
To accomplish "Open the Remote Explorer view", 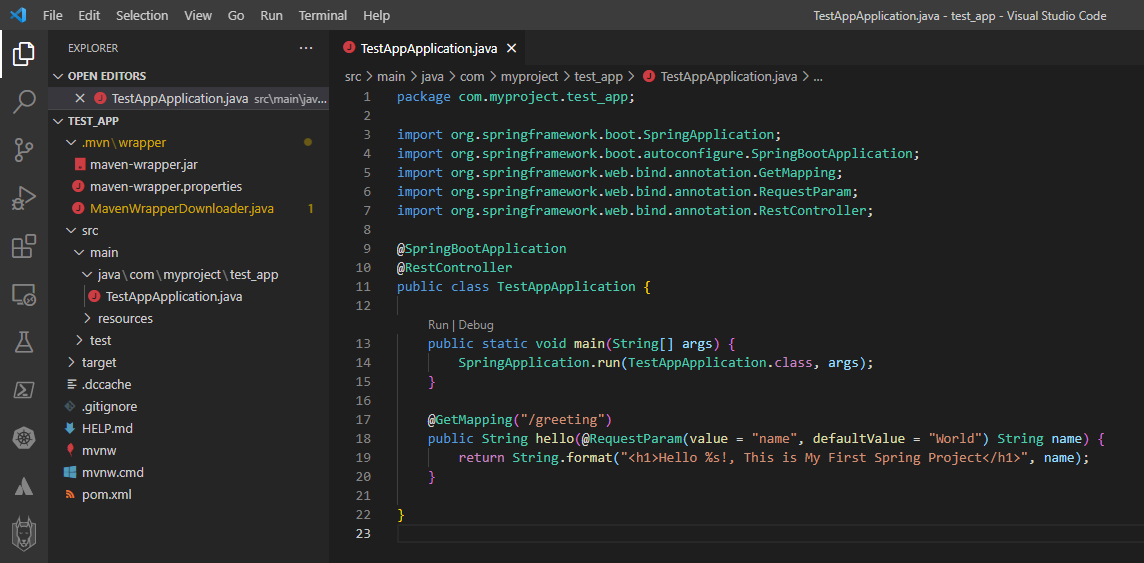I will pyautogui.click(x=23, y=295).
